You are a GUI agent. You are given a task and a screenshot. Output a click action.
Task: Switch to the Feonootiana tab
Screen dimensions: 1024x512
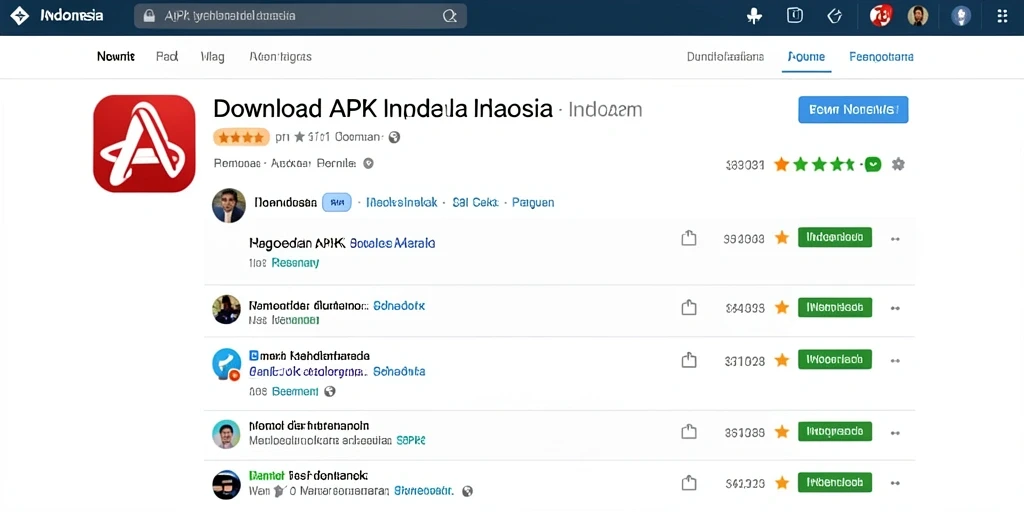pos(881,57)
